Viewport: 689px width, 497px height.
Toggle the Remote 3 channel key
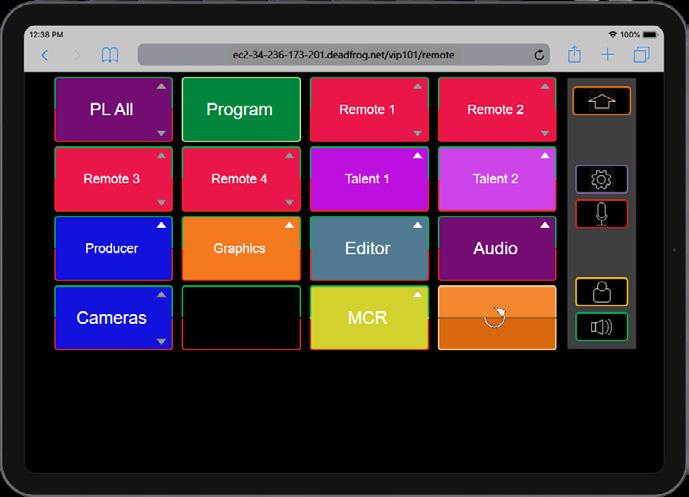(x=113, y=179)
